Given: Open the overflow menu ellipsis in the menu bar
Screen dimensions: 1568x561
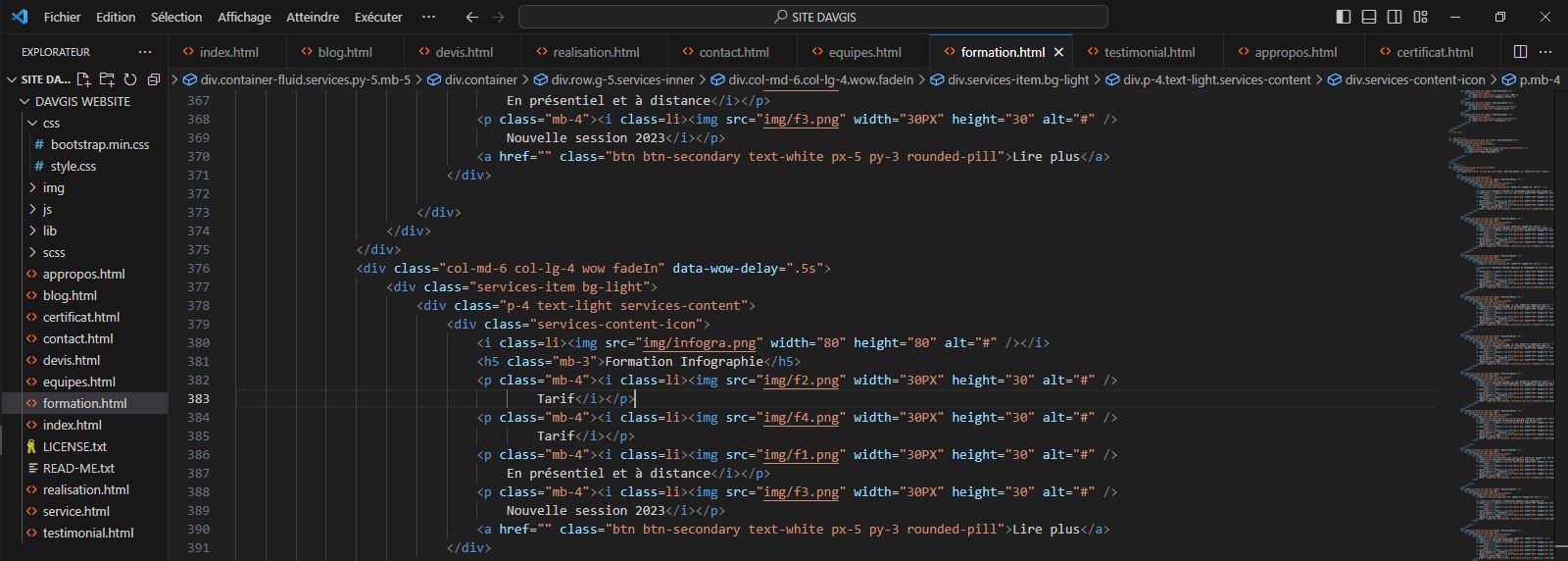Looking at the screenshot, I should (x=428, y=17).
